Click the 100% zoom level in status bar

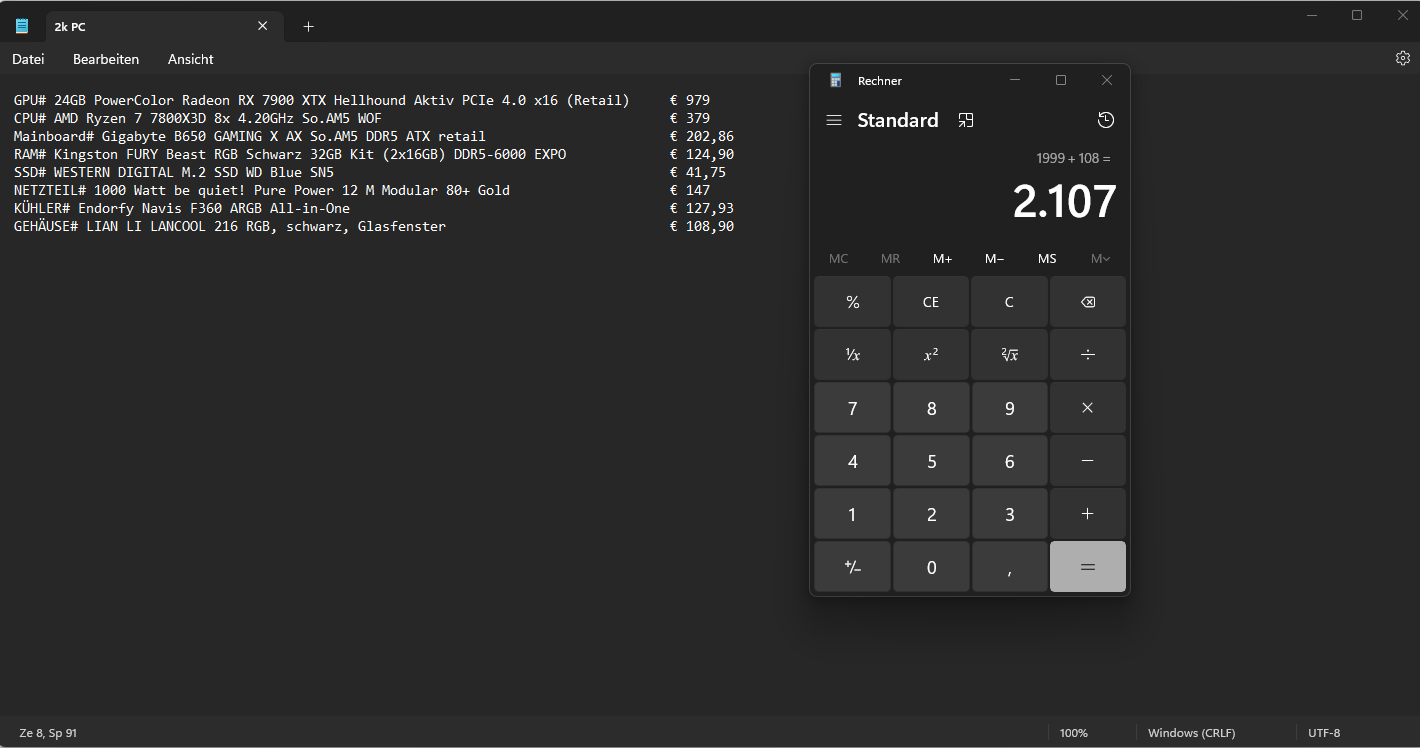point(1074,733)
